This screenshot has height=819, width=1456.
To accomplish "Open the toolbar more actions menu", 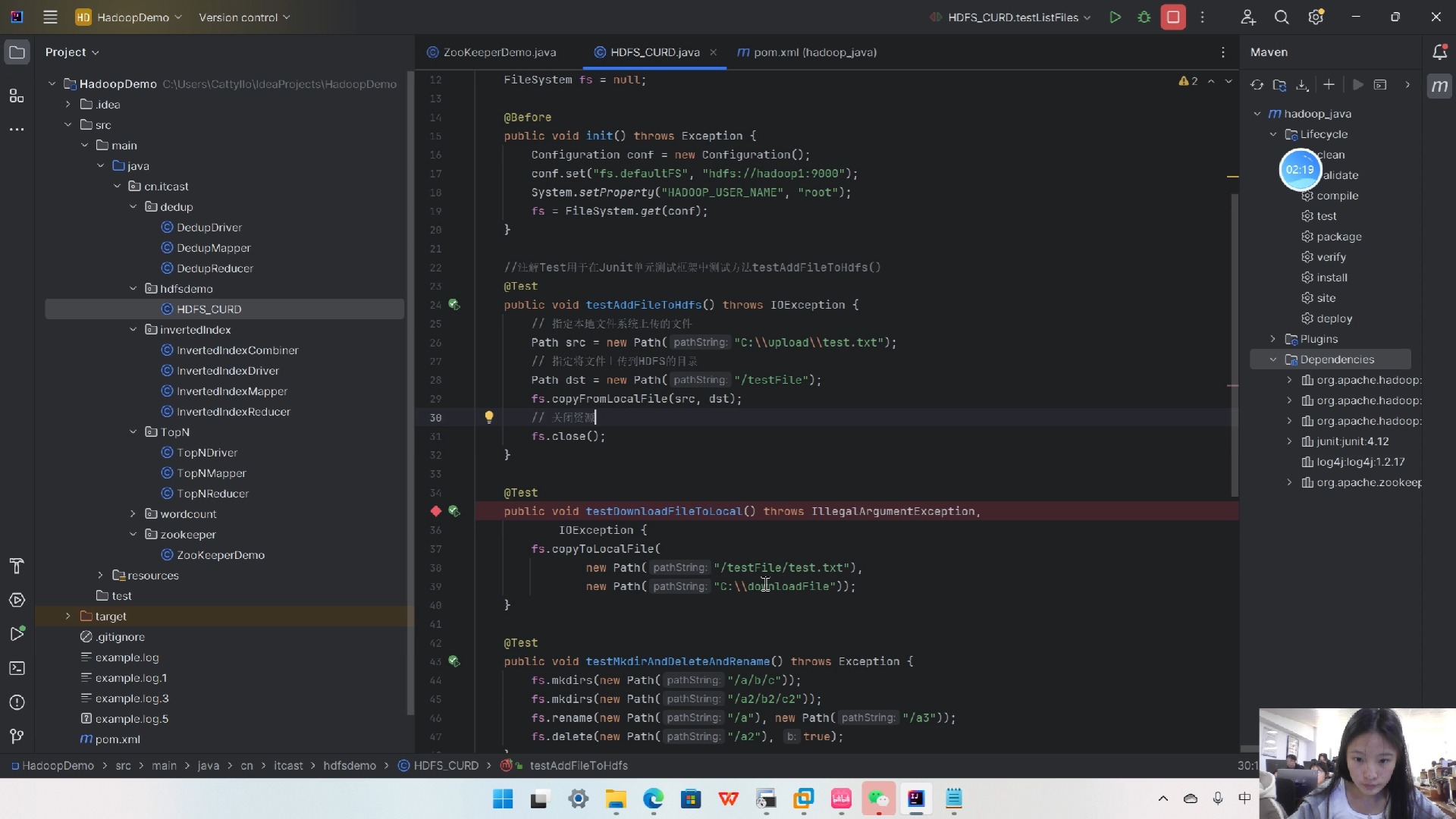I will coord(1203,17).
